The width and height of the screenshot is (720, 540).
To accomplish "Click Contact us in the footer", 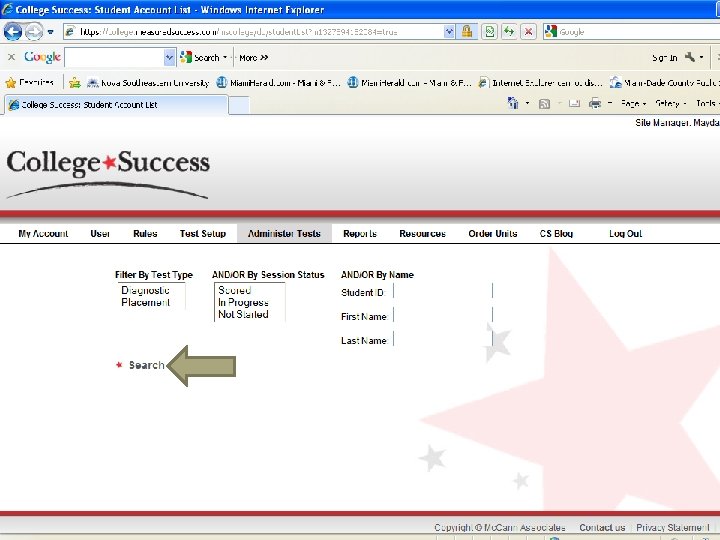I will [x=602, y=527].
